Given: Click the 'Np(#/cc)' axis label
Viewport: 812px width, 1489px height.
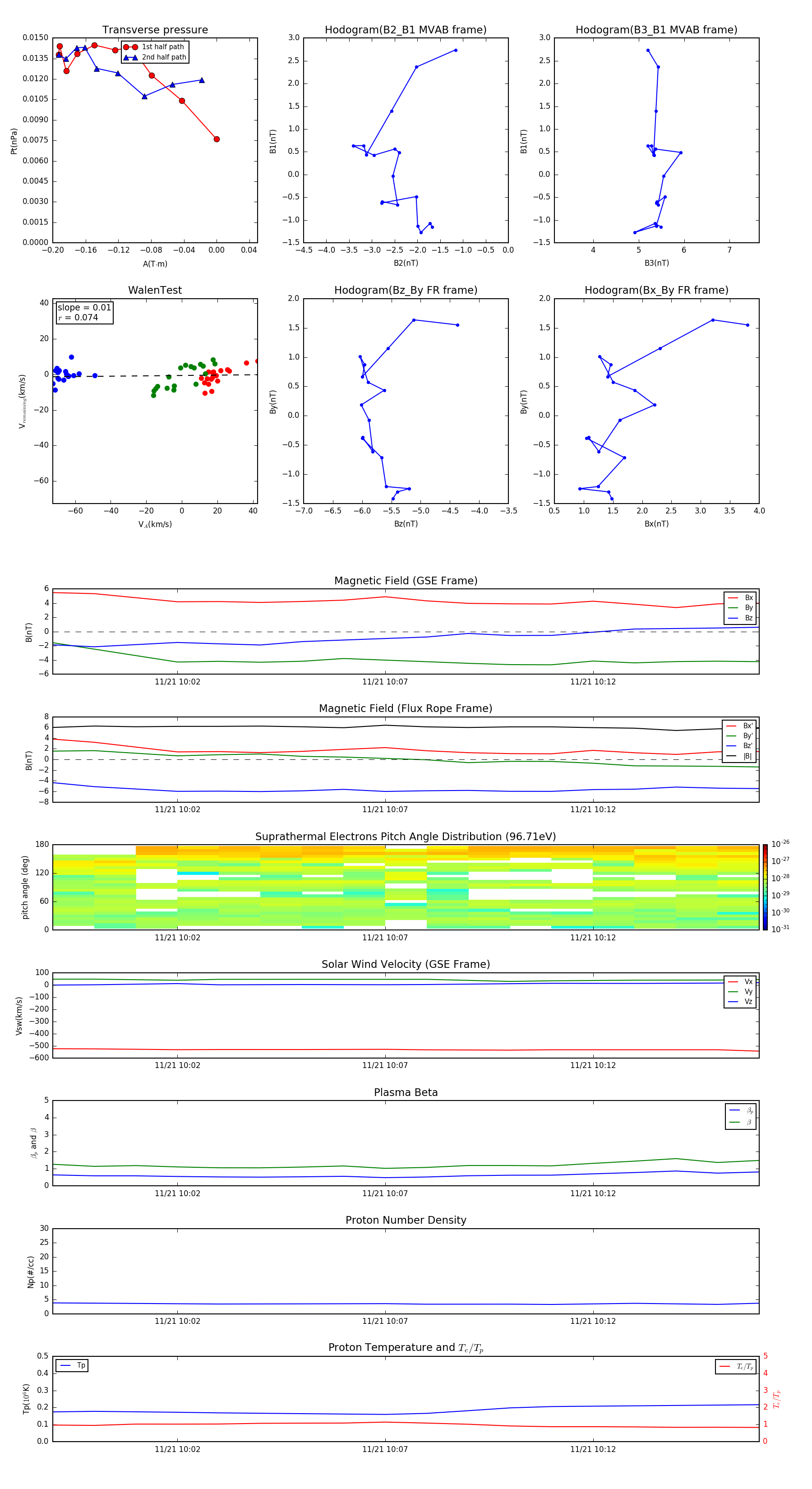Looking at the screenshot, I should point(31,1272).
